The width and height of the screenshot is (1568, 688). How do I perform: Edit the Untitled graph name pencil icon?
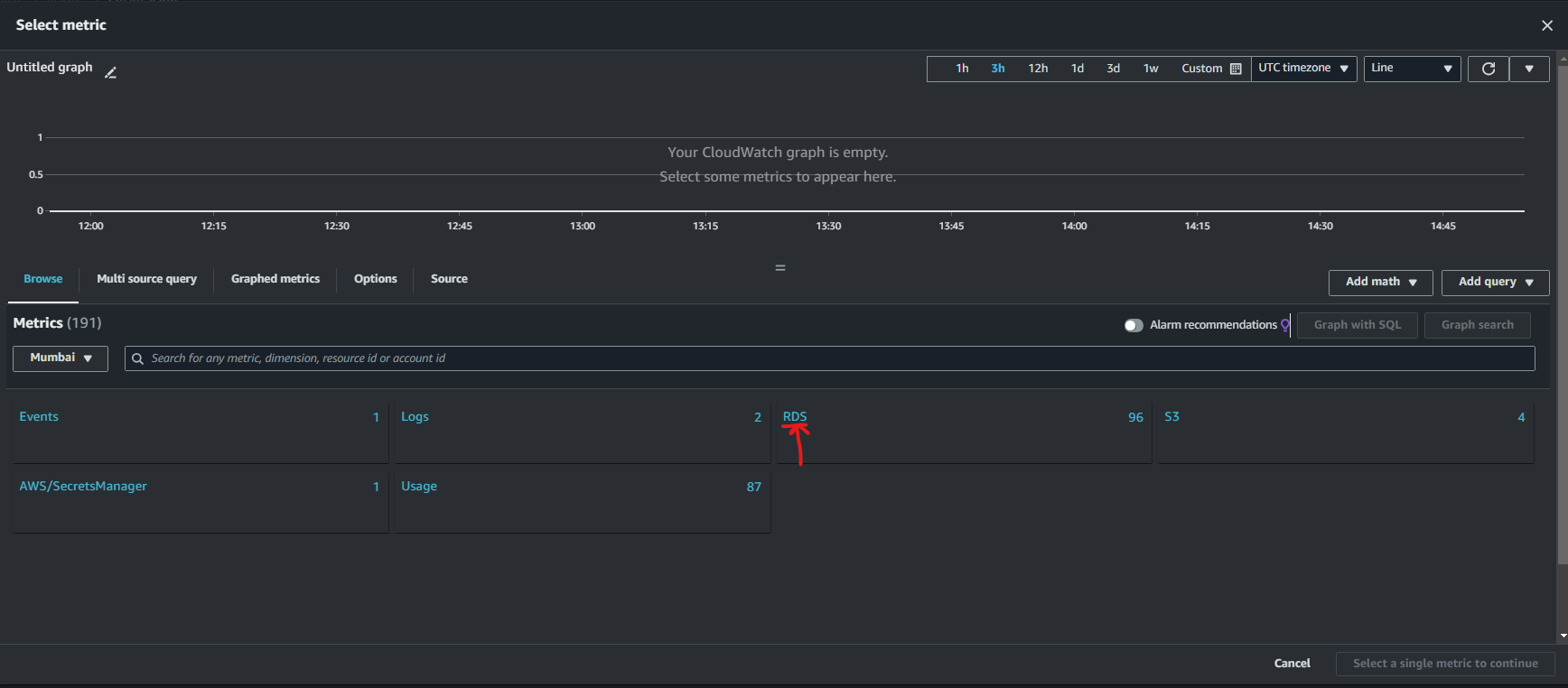(x=110, y=73)
